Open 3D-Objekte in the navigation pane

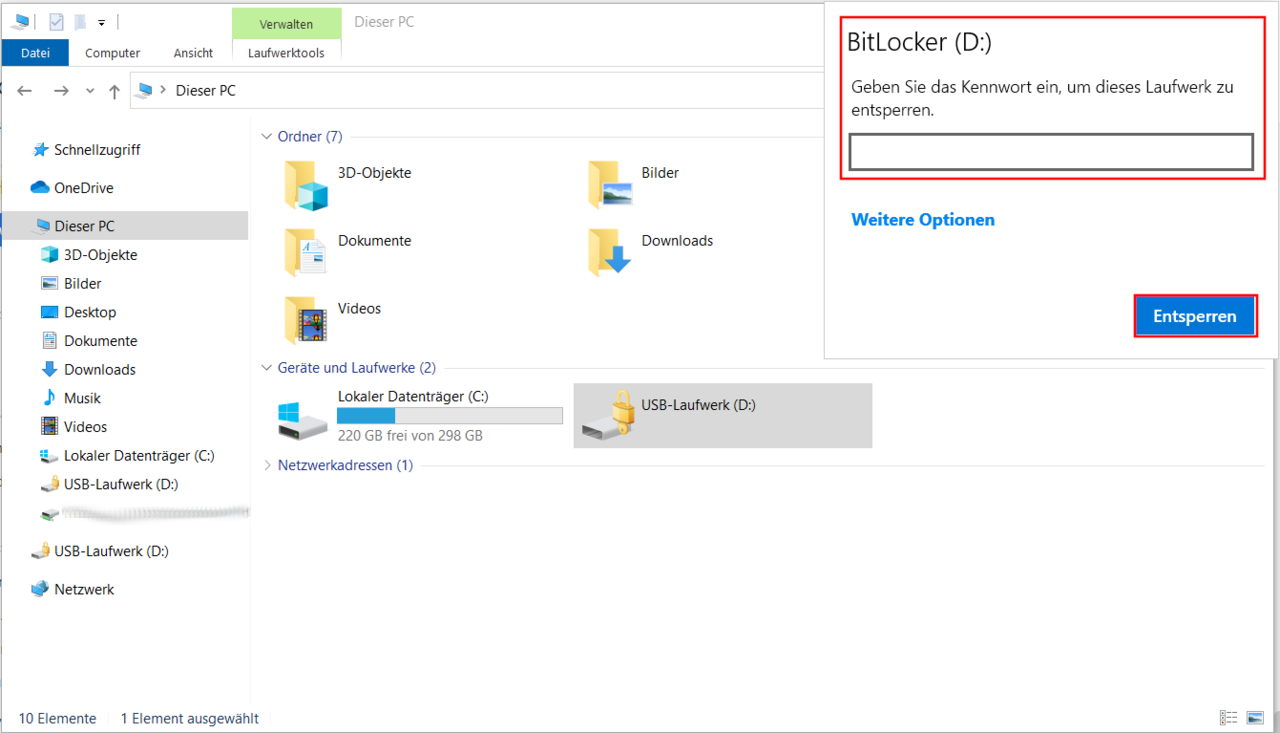100,255
